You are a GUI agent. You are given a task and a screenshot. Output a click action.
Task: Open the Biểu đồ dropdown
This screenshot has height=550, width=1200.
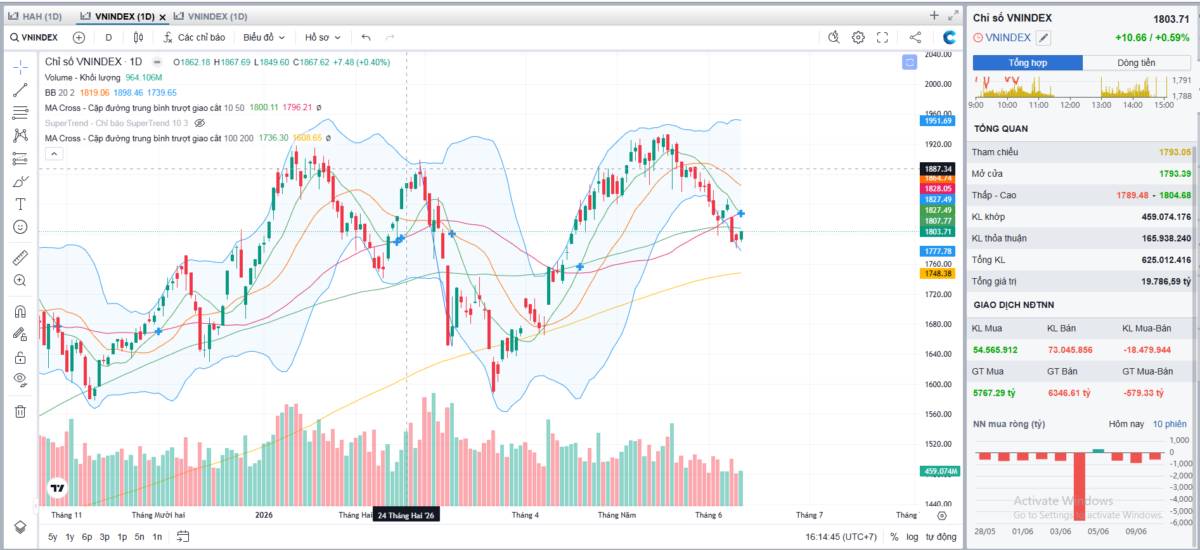point(264,37)
